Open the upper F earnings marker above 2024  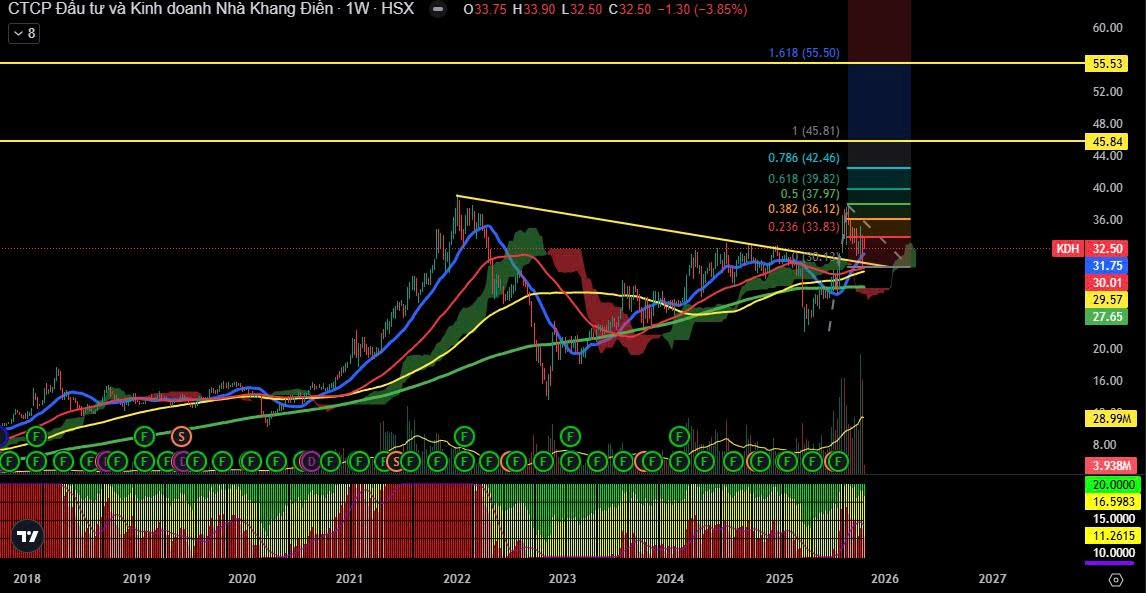tap(680, 437)
